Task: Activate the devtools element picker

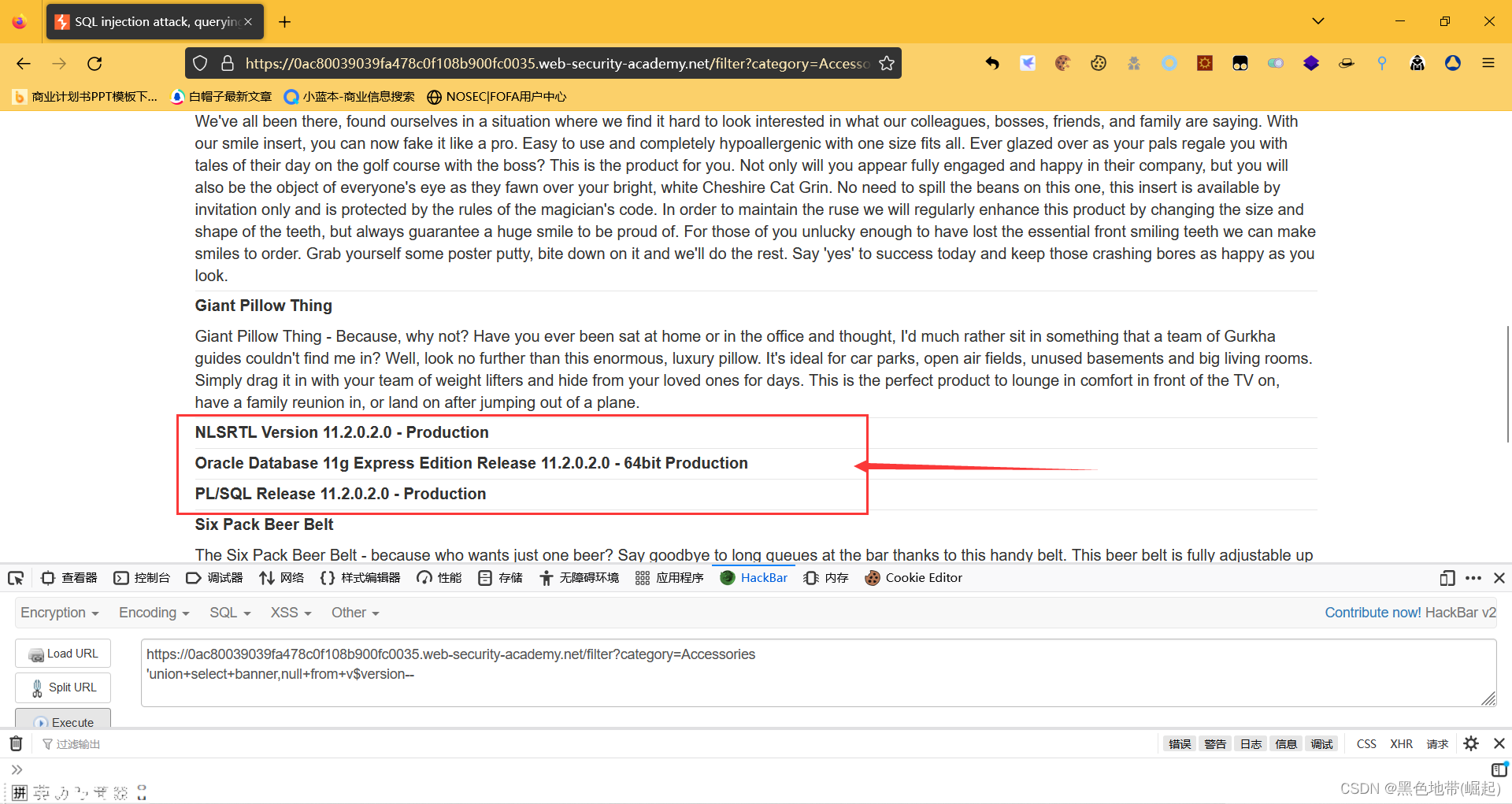Action: coord(16,578)
